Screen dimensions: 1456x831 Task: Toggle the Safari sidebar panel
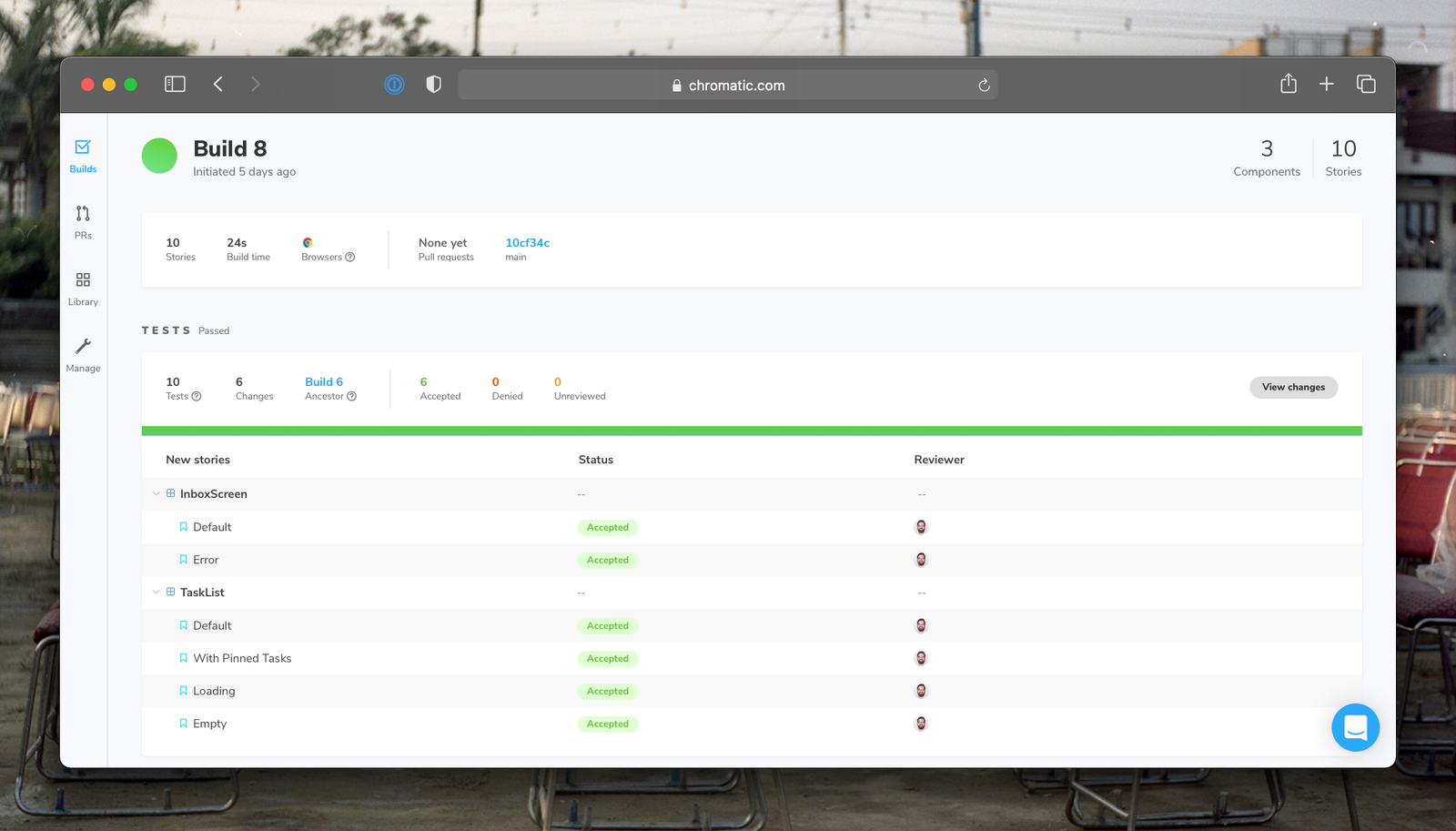pyautogui.click(x=175, y=85)
